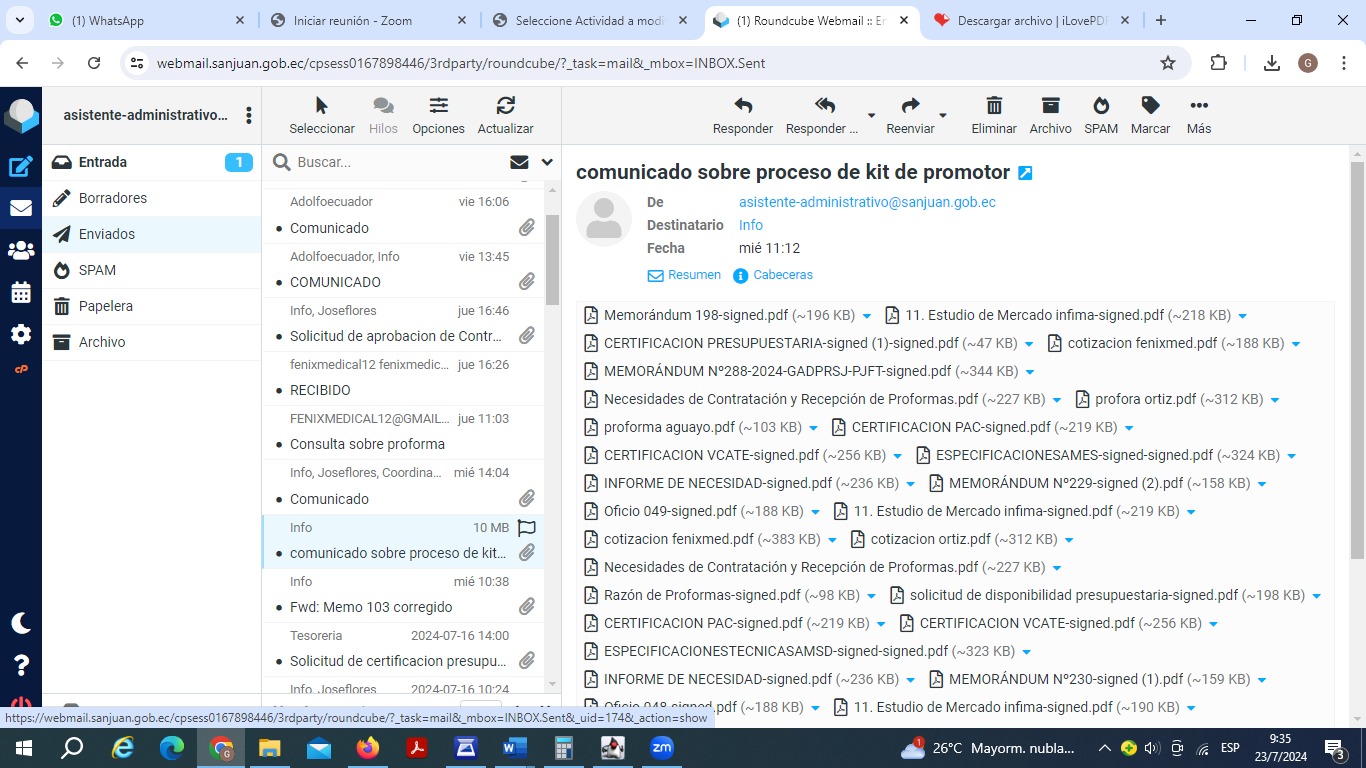Expand options for Memorándum 198-signed.pdf attachment
Screen dimensions: 1366x768
(x=867, y=316)
